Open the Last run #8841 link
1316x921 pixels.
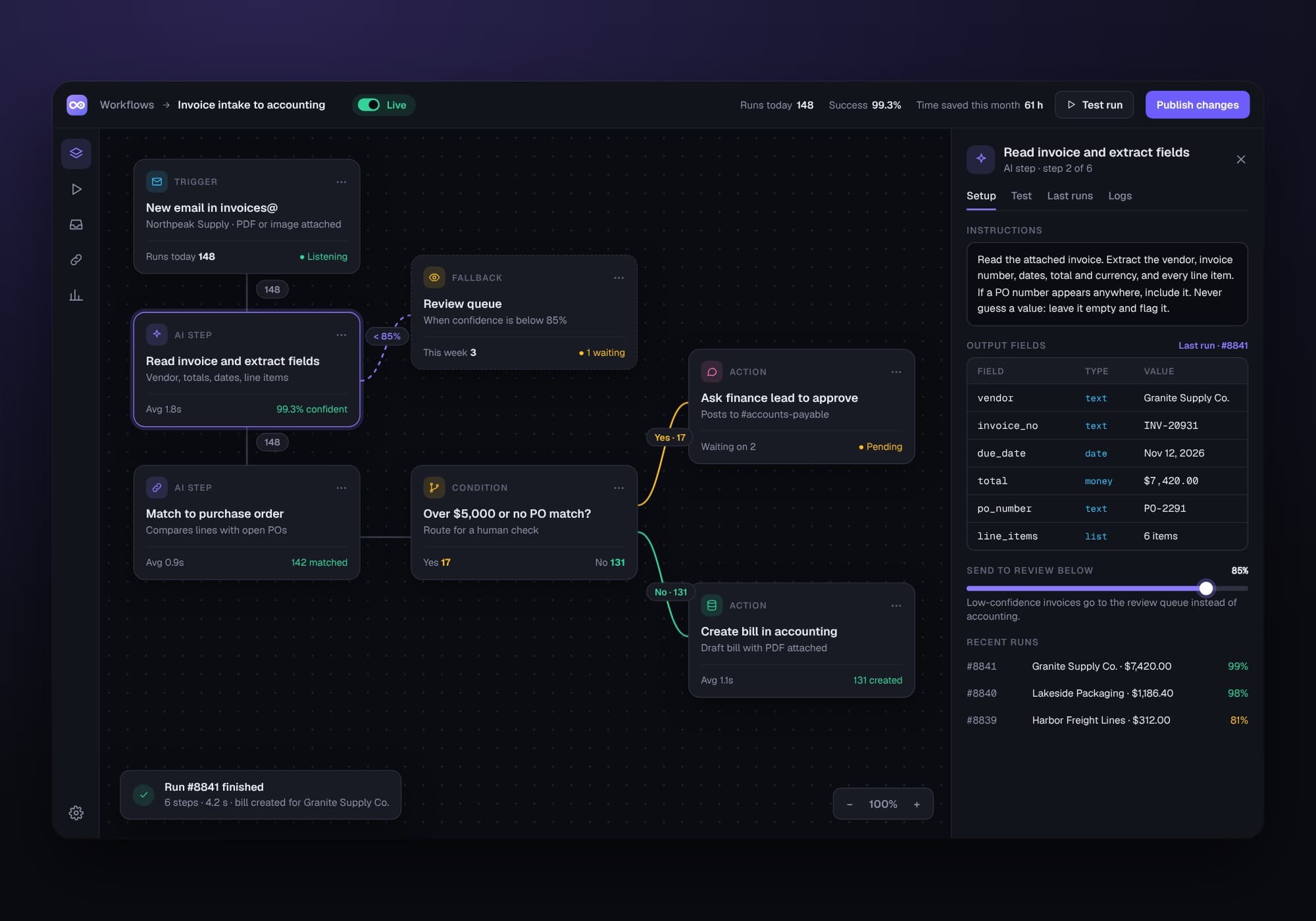1213,345
